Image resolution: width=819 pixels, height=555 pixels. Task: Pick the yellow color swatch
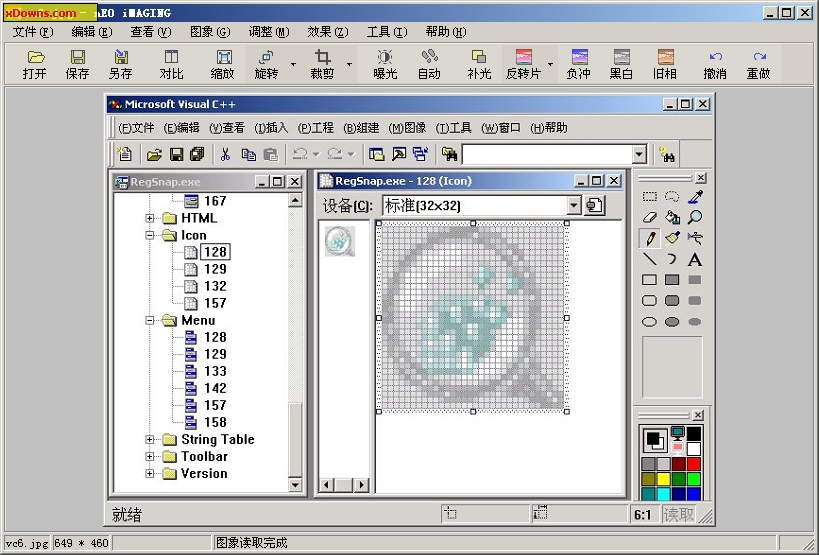click(664, 479)
